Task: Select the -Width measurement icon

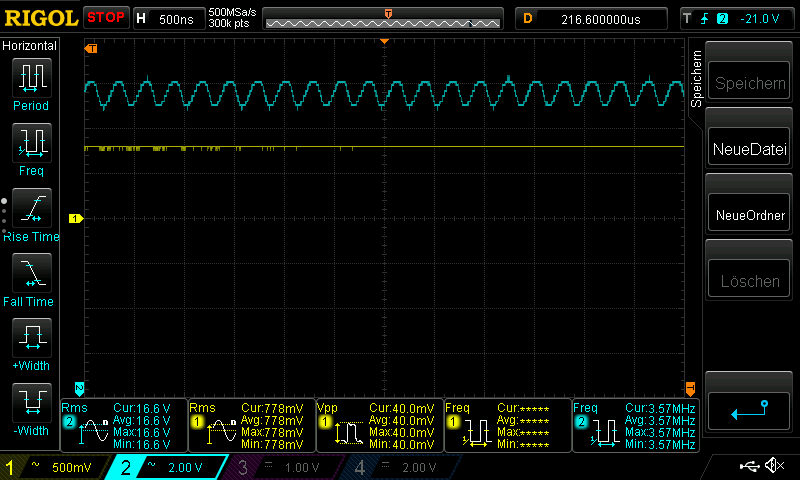Action: tap(32, 402)
